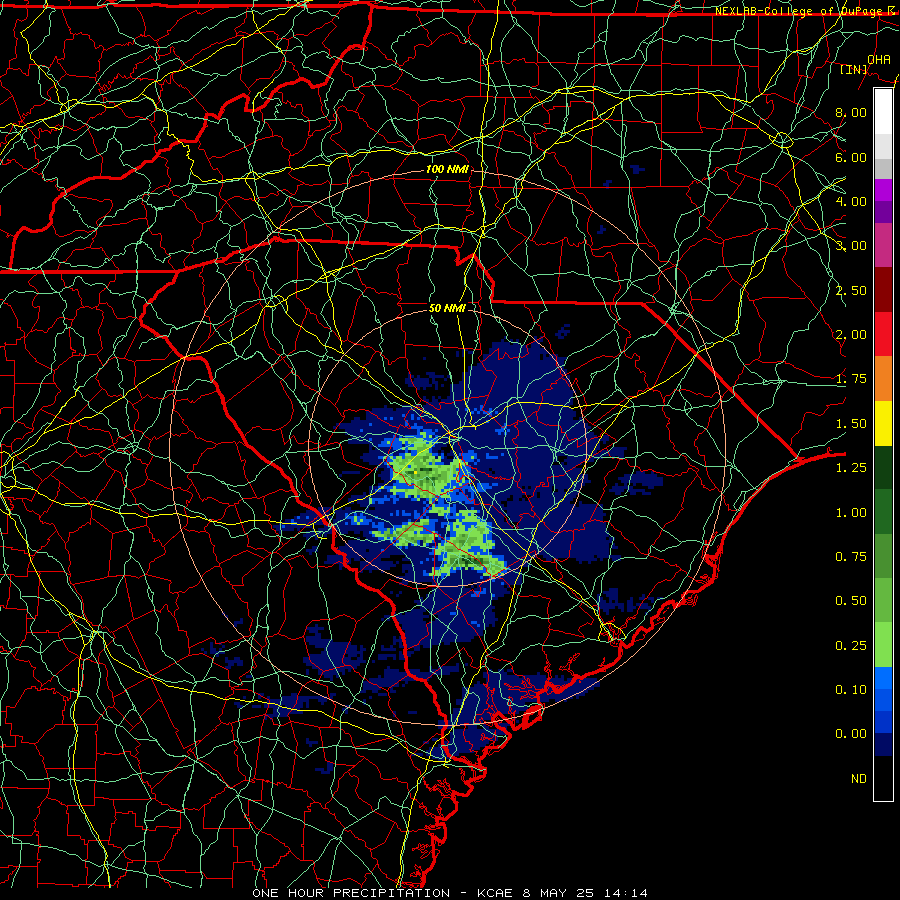The image size is (900, 900).
Task: Click the KCAE station identifier in footer
Action: click(x=495, y=893)
